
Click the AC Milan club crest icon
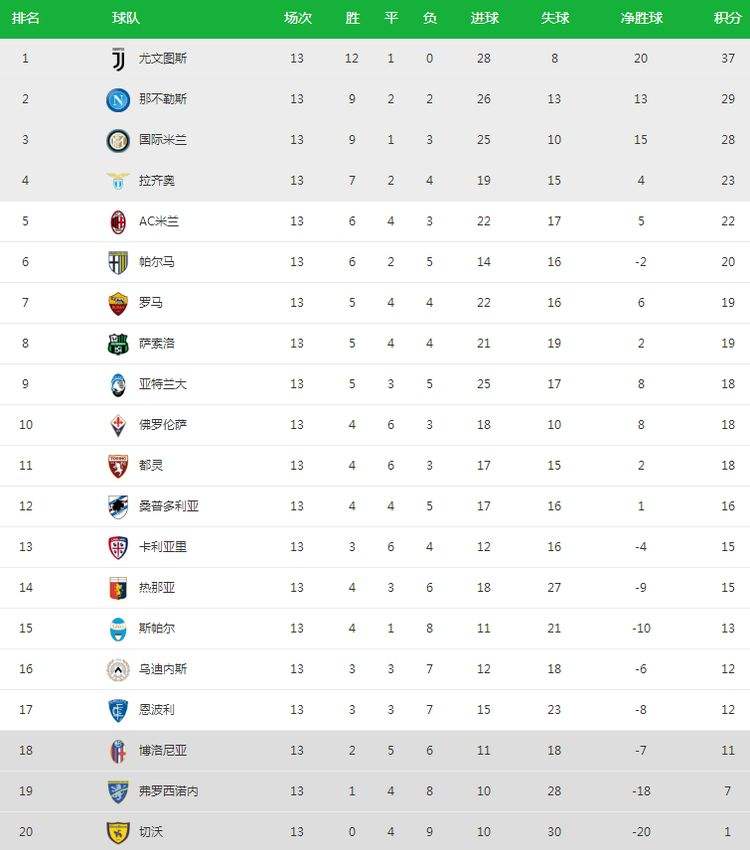point(118,222)
